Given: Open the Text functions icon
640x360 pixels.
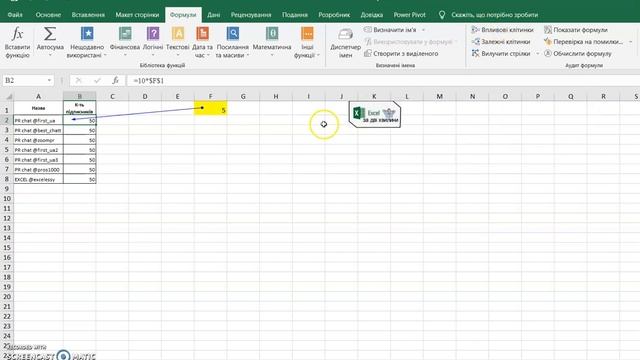Looking at the screenshot, I should click(178, 34).
